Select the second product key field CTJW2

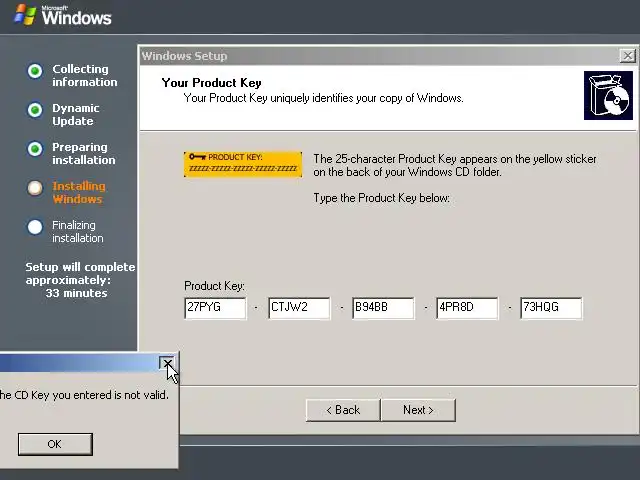299,308
